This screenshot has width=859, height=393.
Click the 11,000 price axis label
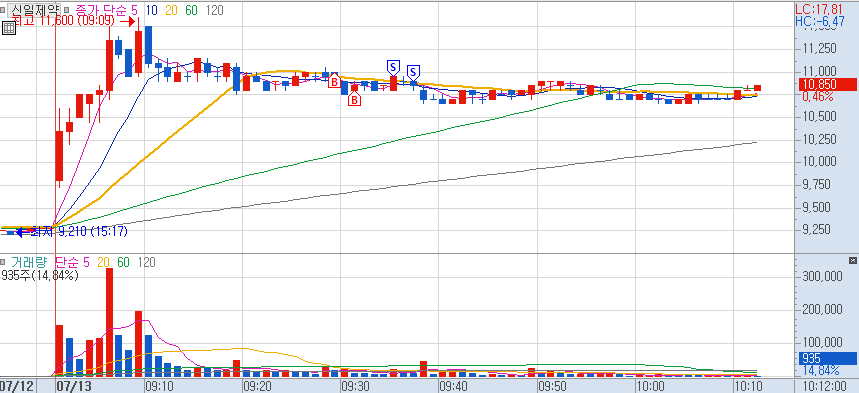point(820,71)
